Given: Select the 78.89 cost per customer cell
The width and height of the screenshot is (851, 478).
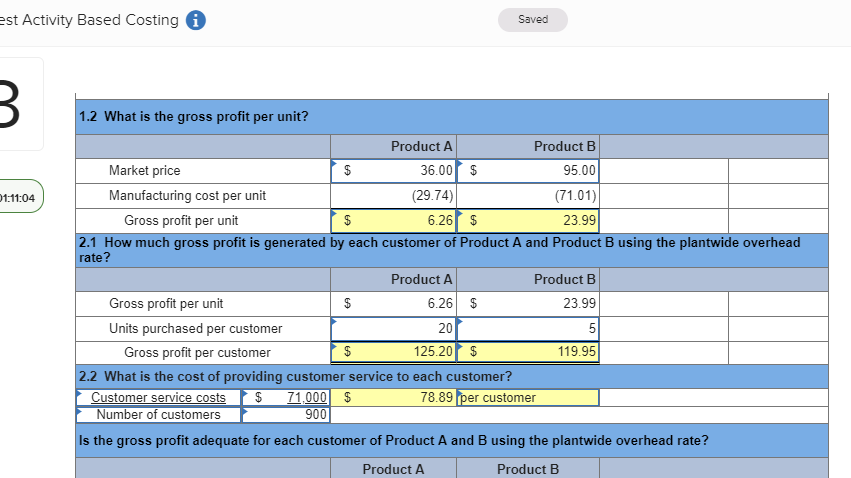Looking at the screenshot, I should (x=393, y=398).
